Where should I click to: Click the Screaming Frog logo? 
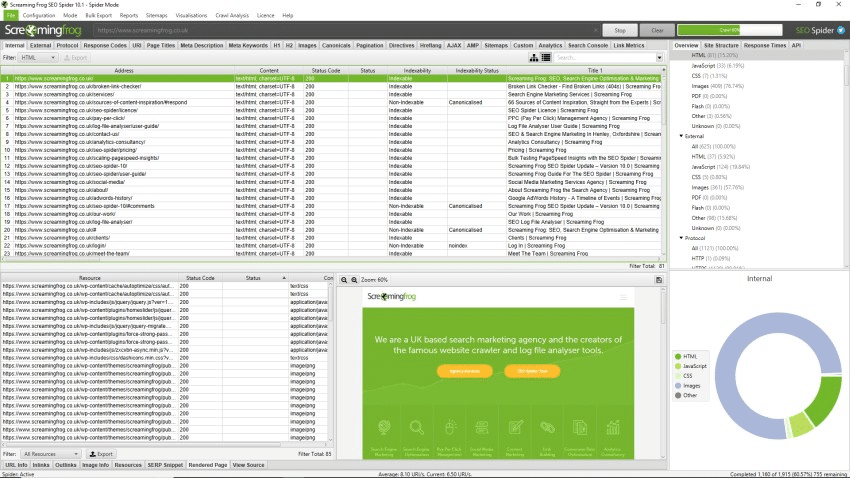(x=47, y=31)
